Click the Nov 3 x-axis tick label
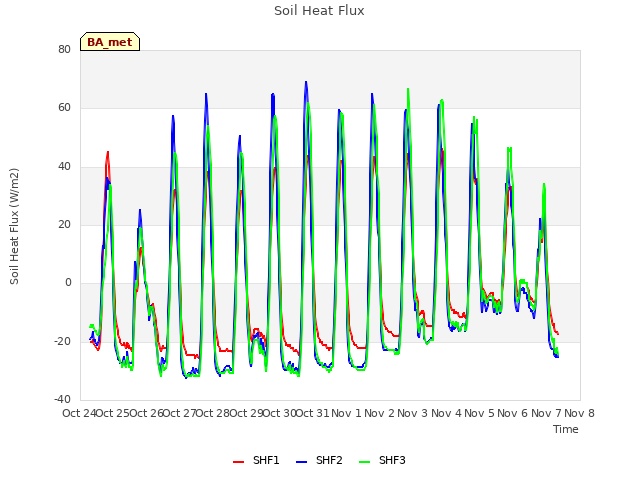This screenshot has width=640, height=480. point(413,413)
